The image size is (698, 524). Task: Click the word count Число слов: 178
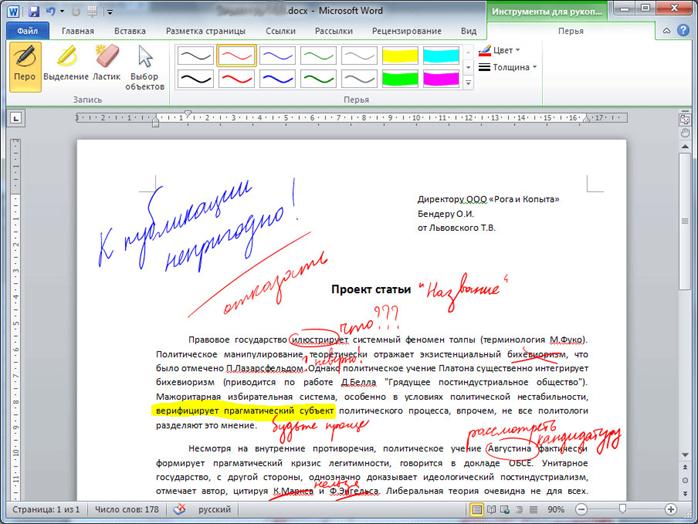click(127, 509)
